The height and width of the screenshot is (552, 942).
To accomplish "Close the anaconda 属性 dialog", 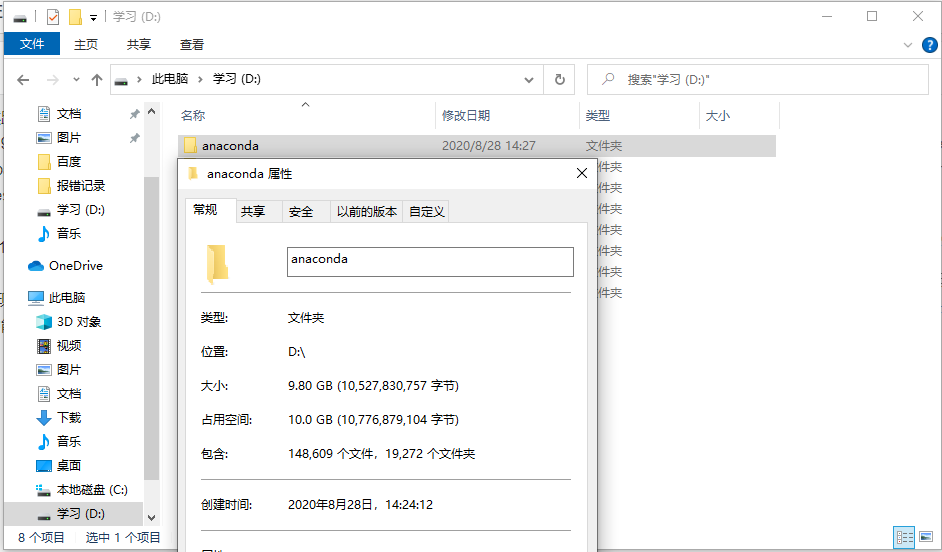I will tap(582, 174).
